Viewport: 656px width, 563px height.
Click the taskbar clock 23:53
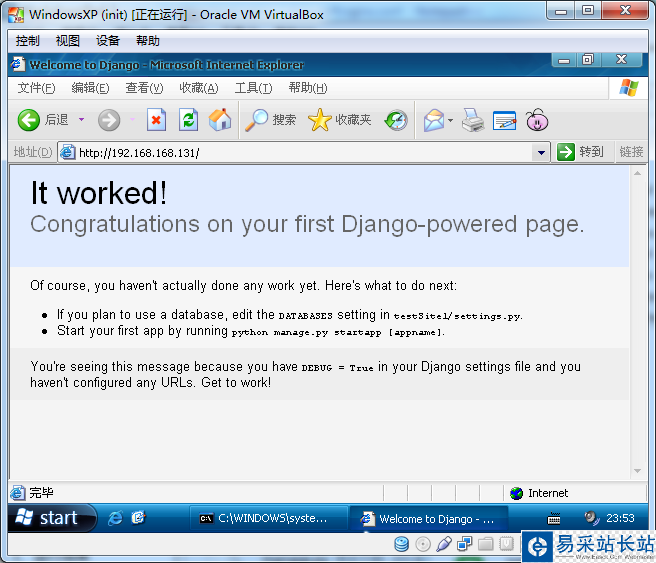pos(620,518)
